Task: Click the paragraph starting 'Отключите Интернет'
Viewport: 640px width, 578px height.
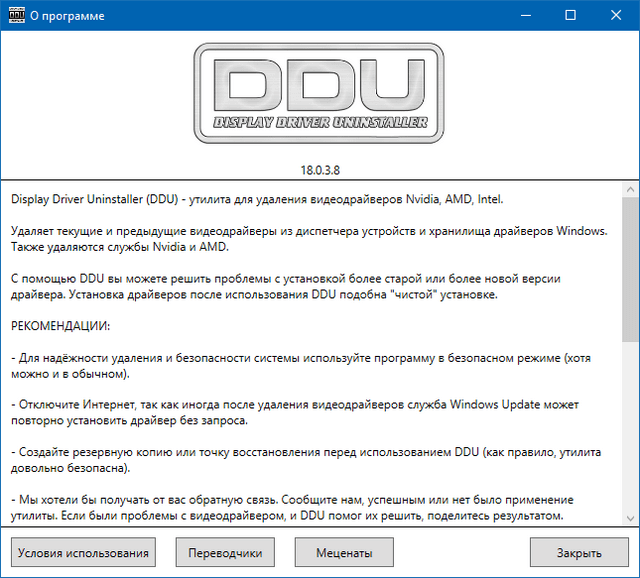Action: pos(295,412)
